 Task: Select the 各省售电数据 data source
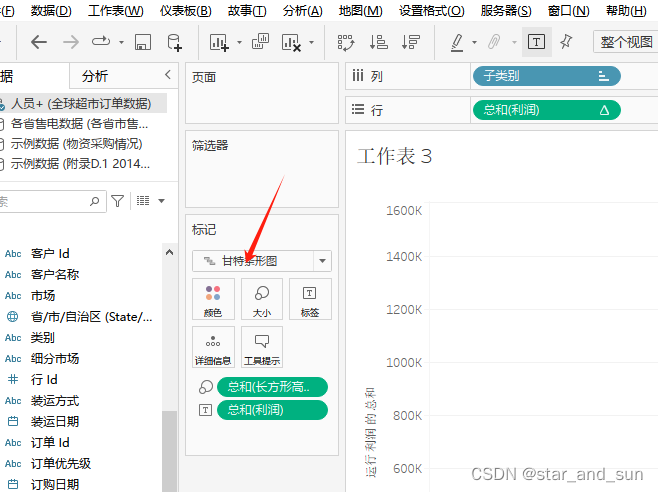[x=79, y=123]
